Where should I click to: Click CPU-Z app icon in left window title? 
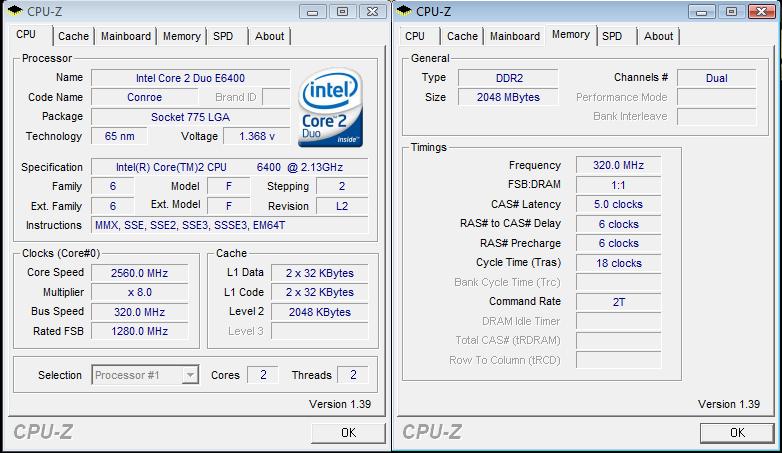(15, 10)
